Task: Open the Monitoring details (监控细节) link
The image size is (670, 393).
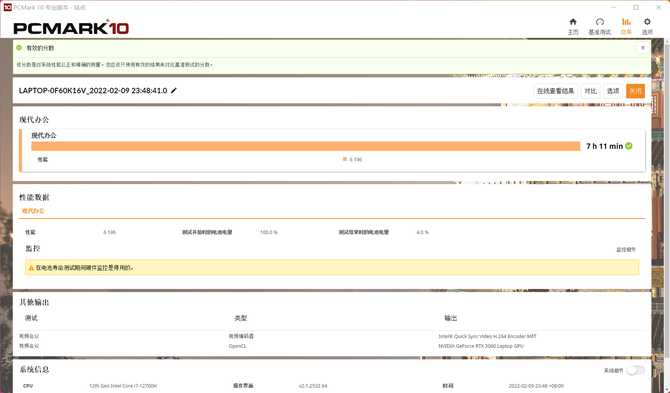Action: [626, 249]
